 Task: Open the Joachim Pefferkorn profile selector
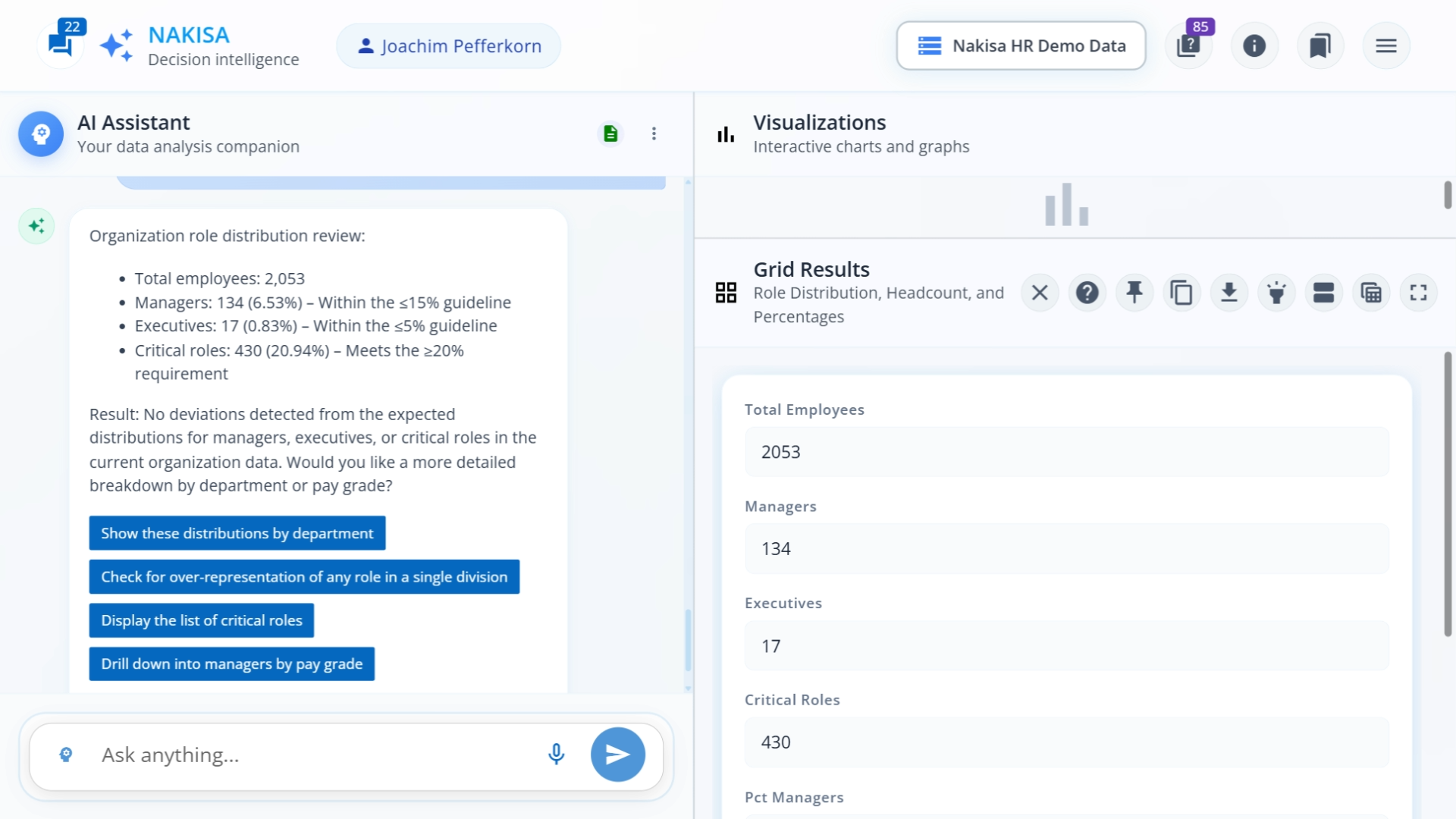[447, 45]
